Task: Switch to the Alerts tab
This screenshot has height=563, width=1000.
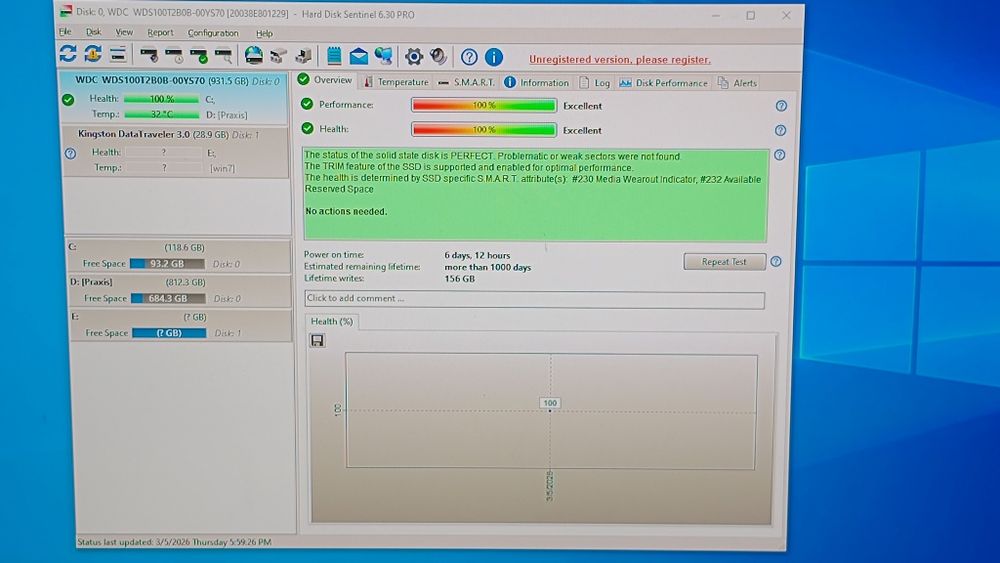Action: [x=737, y=83]
